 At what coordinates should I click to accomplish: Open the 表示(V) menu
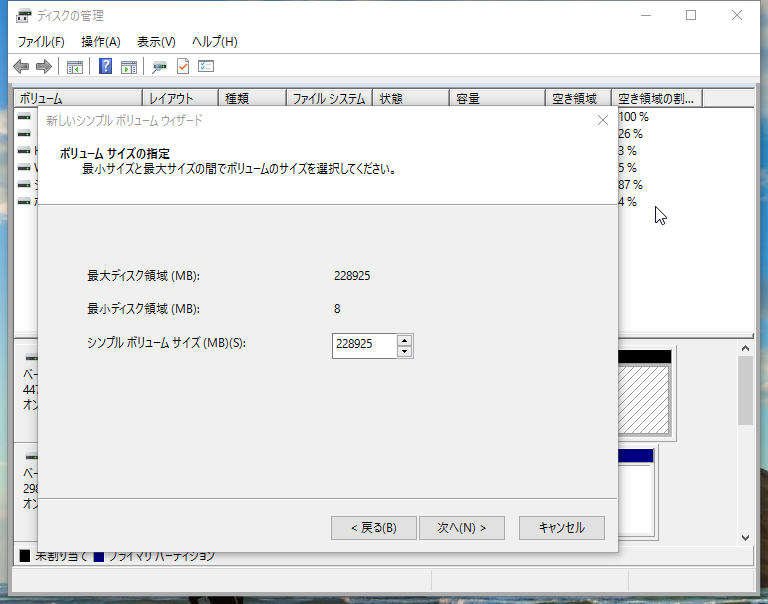pyautogui.click(x=156, y=42)
